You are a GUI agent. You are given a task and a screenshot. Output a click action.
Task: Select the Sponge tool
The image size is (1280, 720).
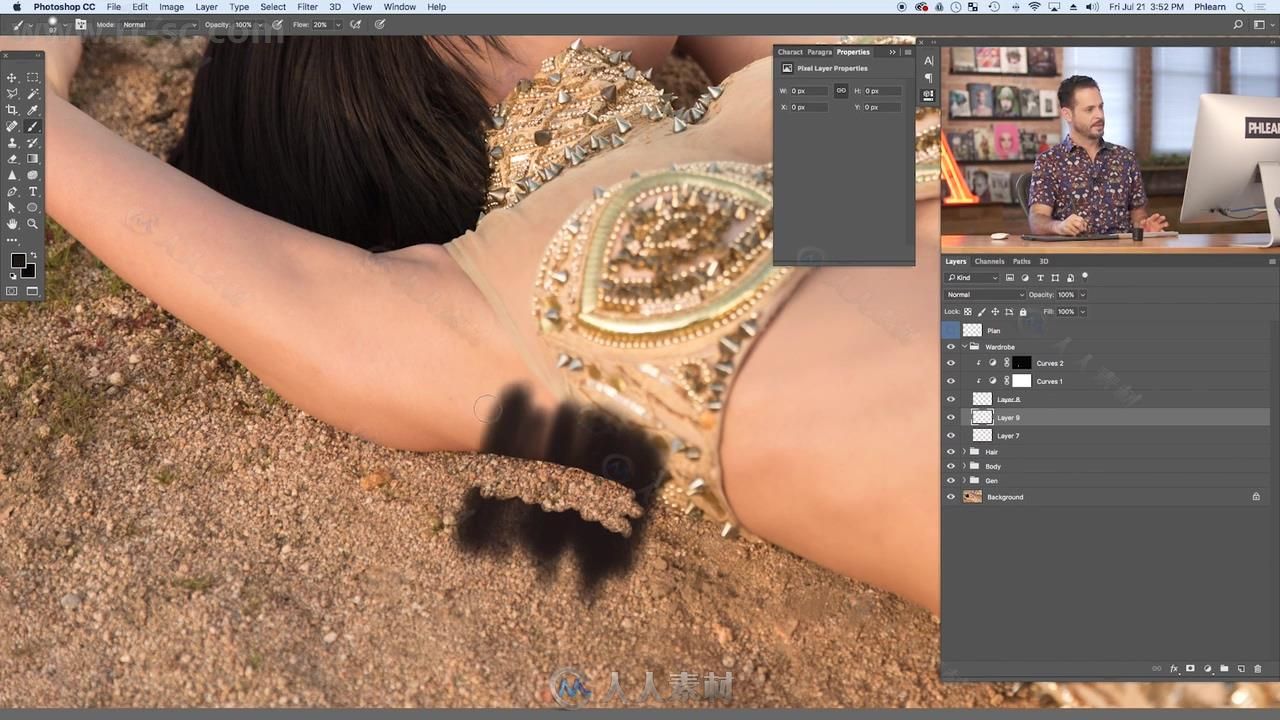[x=33, y=175]
